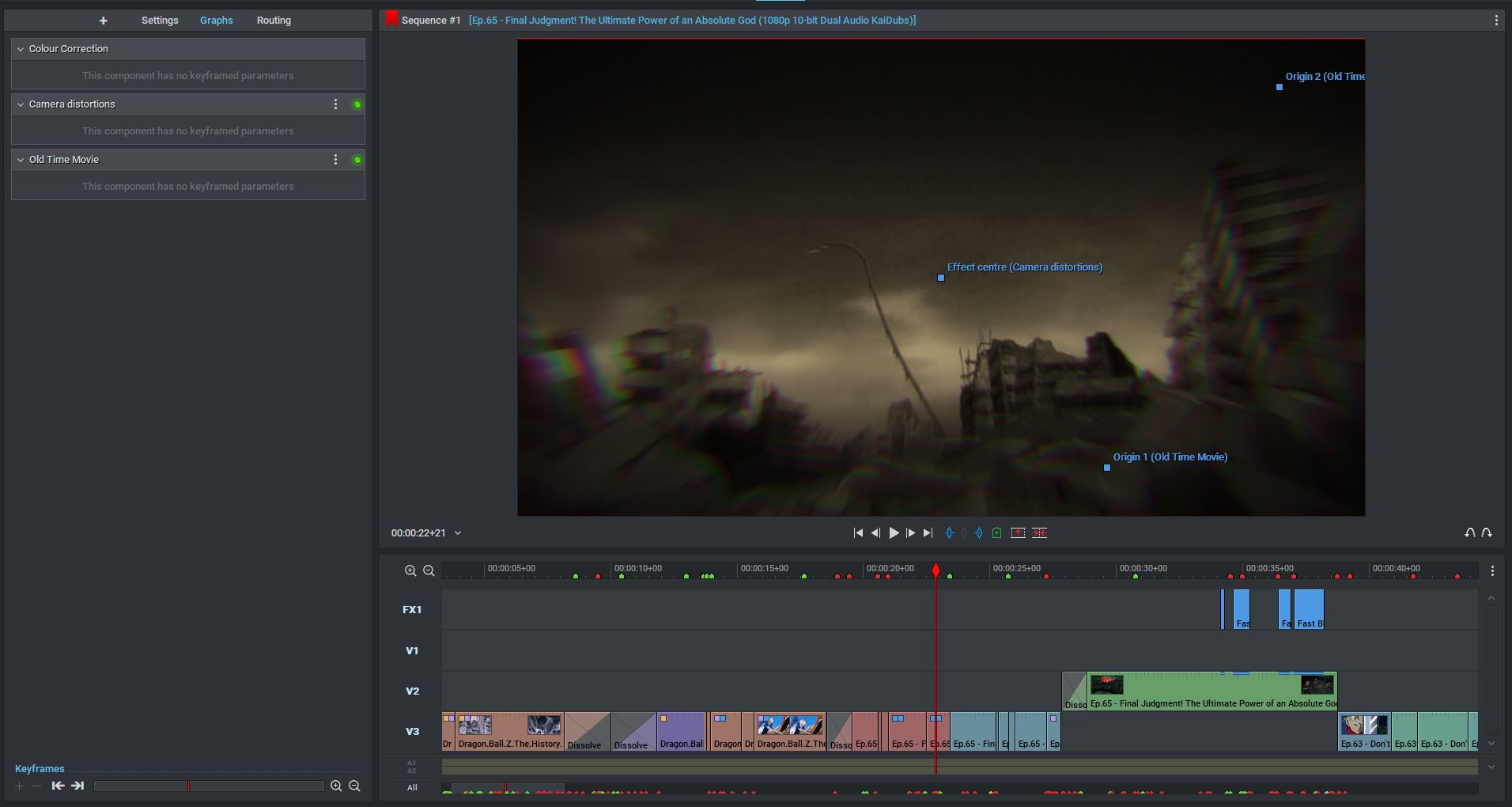Click the mark-in point icon
Image resolution: width=1512 pixels, height=807 pixels.
click(x=950, y=533)
